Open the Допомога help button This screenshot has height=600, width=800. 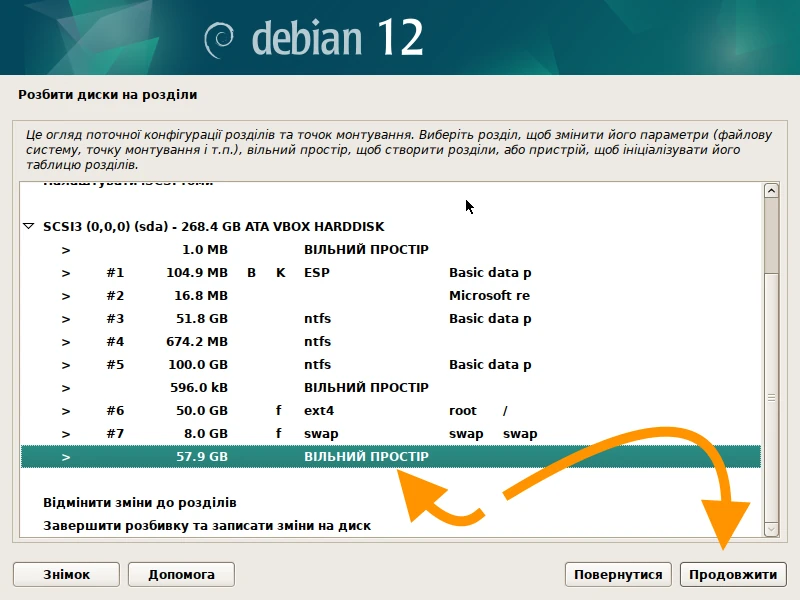181,574
